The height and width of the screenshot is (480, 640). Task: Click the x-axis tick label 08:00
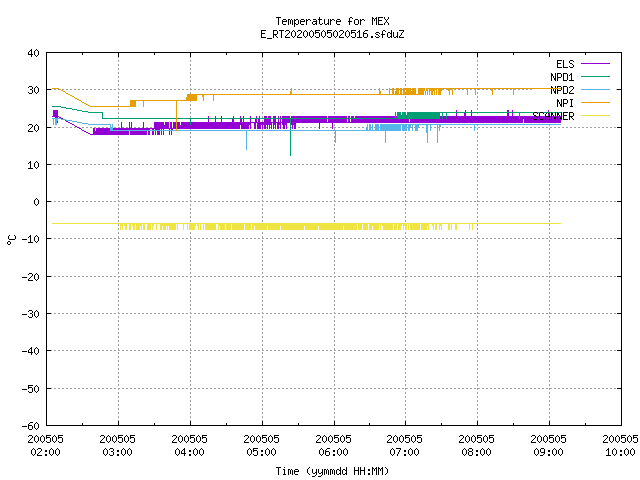tap(476, 452)
